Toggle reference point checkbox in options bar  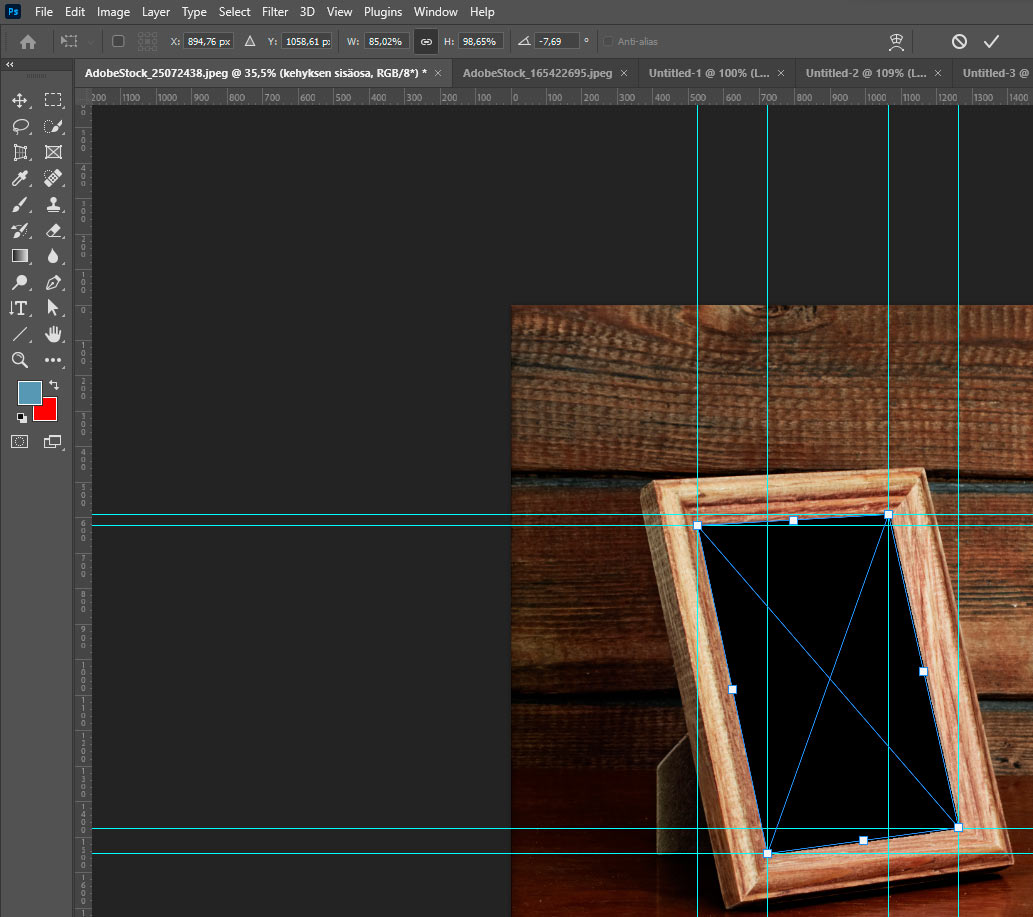point(118,42)
